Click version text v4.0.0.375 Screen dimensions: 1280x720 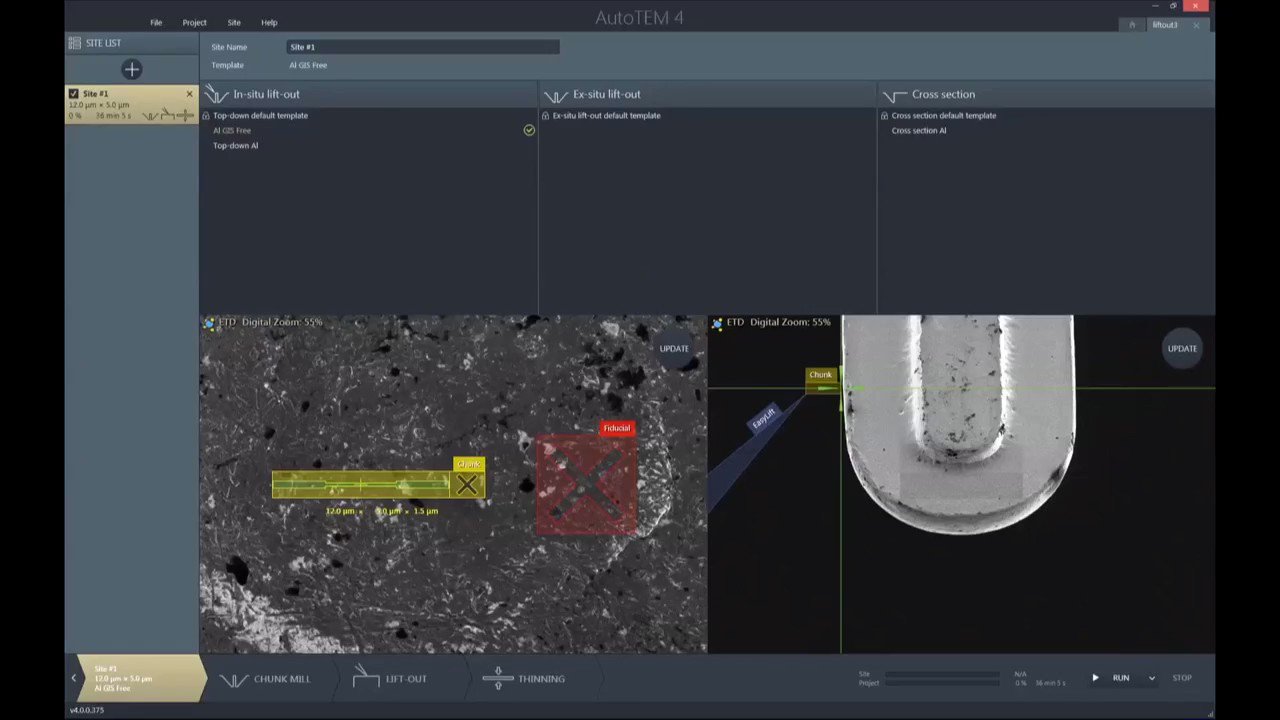coord(87,710)
